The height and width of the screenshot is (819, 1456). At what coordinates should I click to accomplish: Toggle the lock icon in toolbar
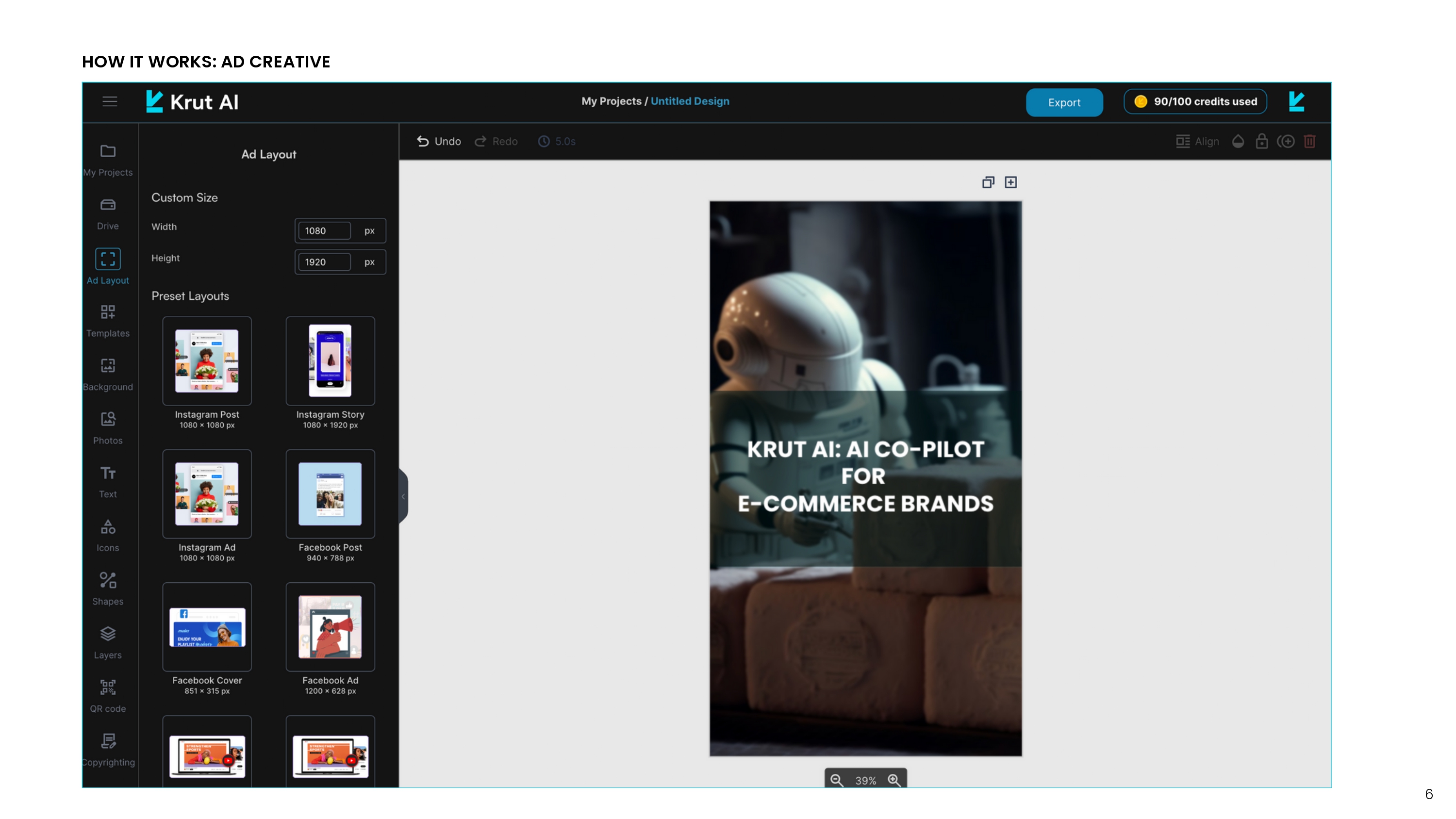click(x=1261, y=141)
